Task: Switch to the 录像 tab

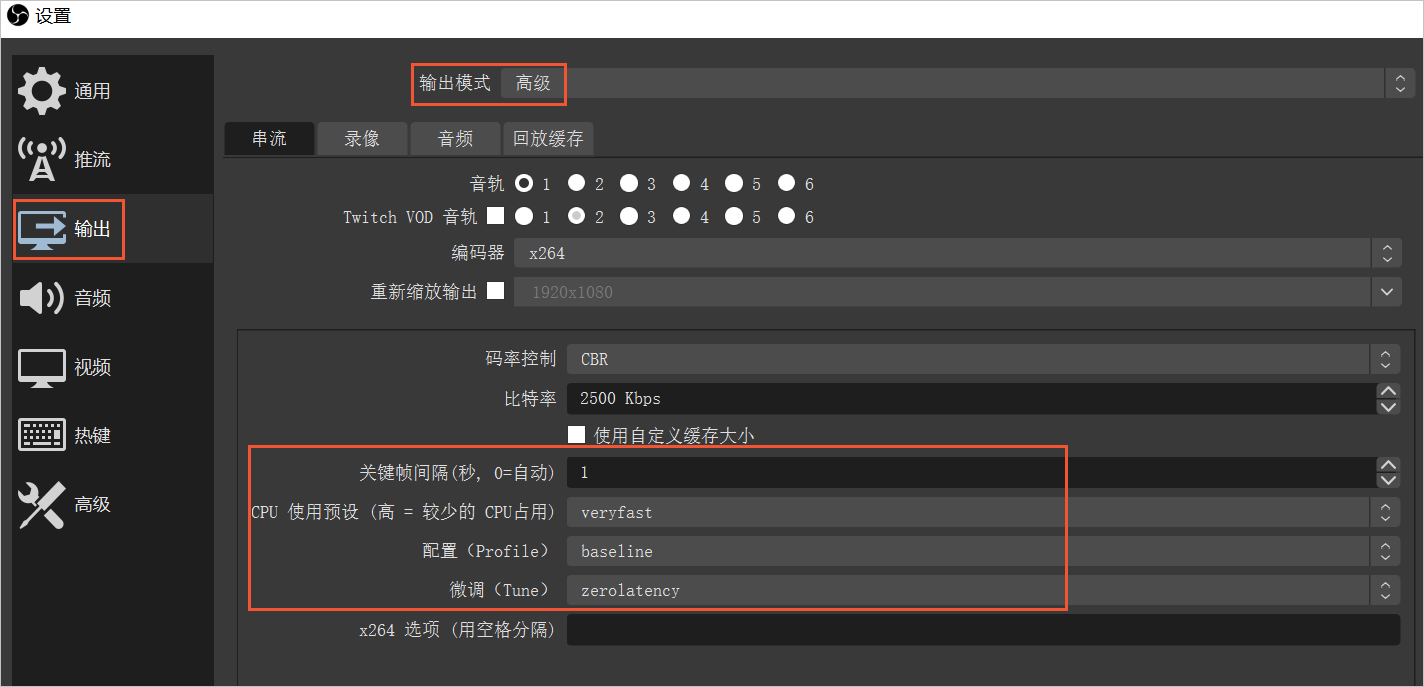Action: [x=361, y=139]
